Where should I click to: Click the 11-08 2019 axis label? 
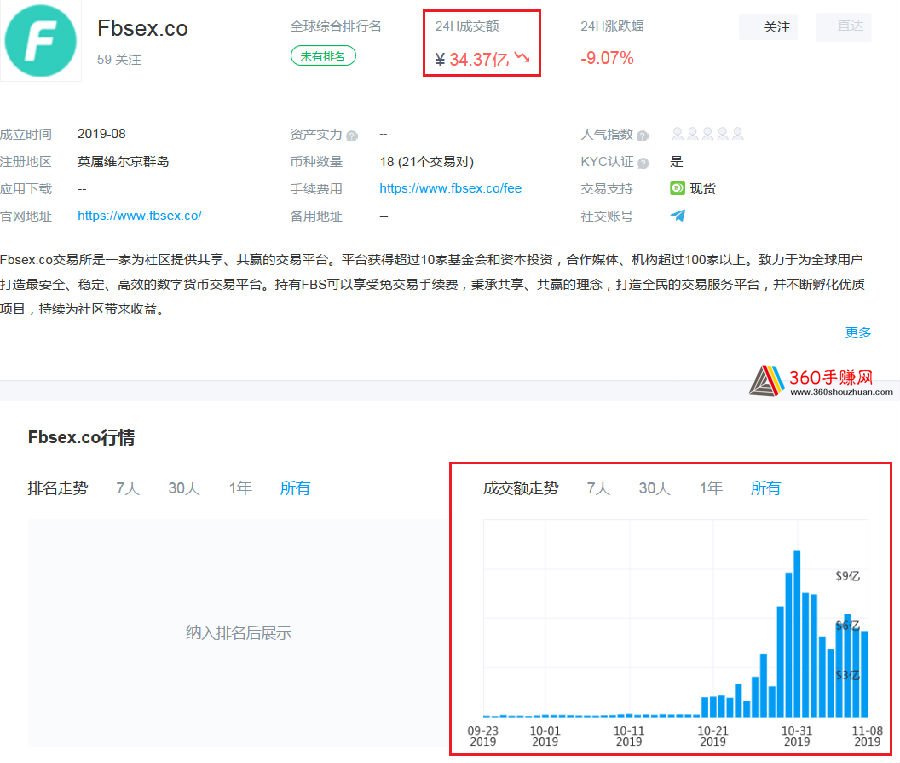click(867, 735)
